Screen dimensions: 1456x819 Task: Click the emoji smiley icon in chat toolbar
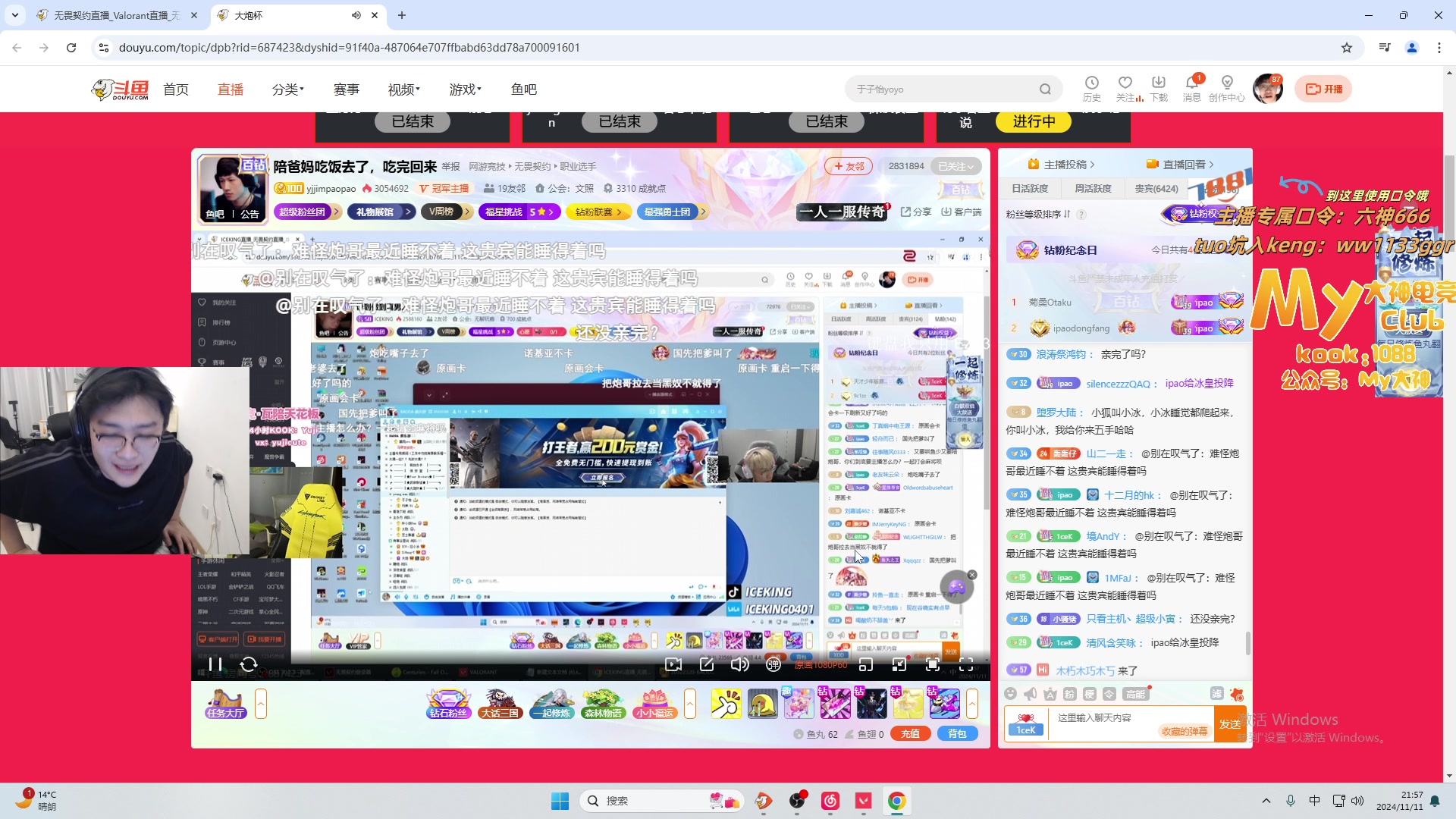pyautogui.click(x=1010, y=694)
